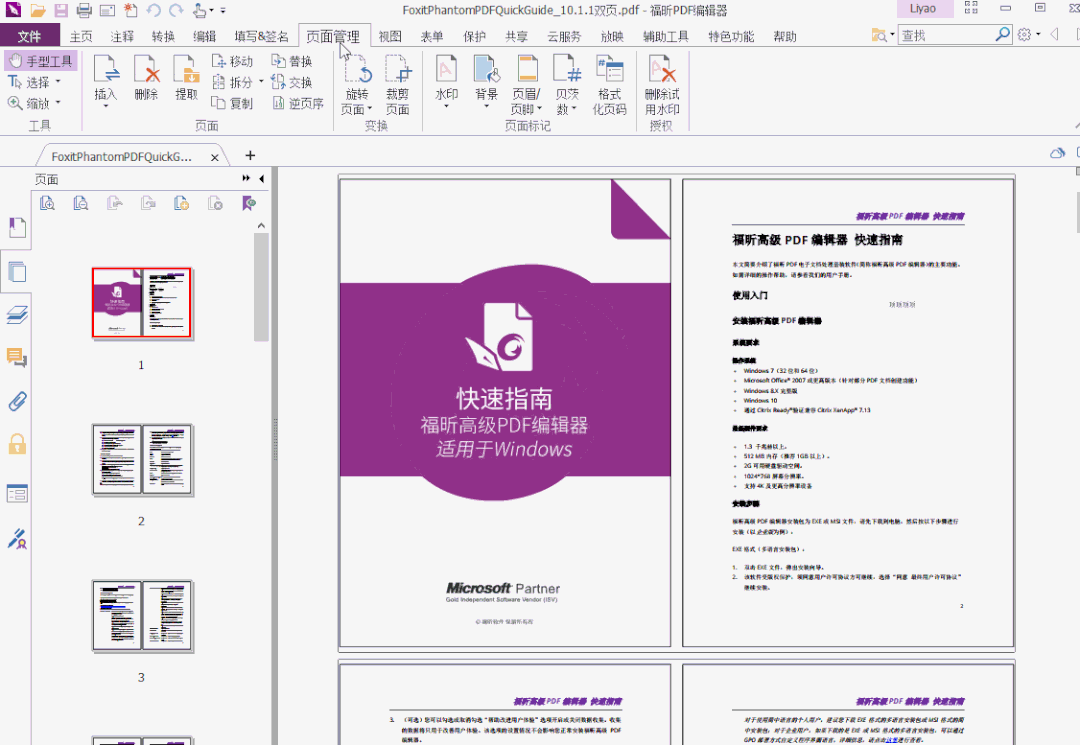This screenshot has height=745, width=1080.
Task: Click into the 查找 search field
Action: tap(946, 35)
